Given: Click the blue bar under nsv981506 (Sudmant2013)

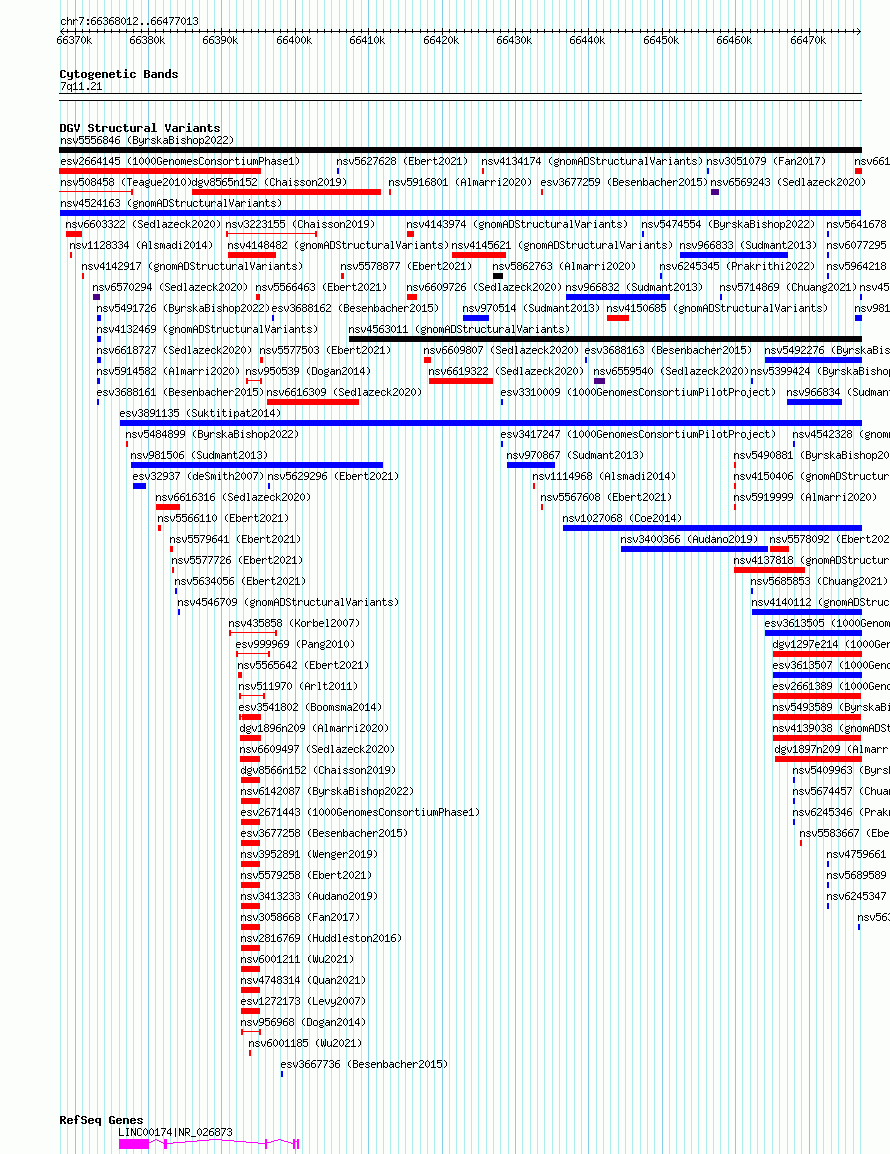Looking at the screenshot, I should [257, 465].
